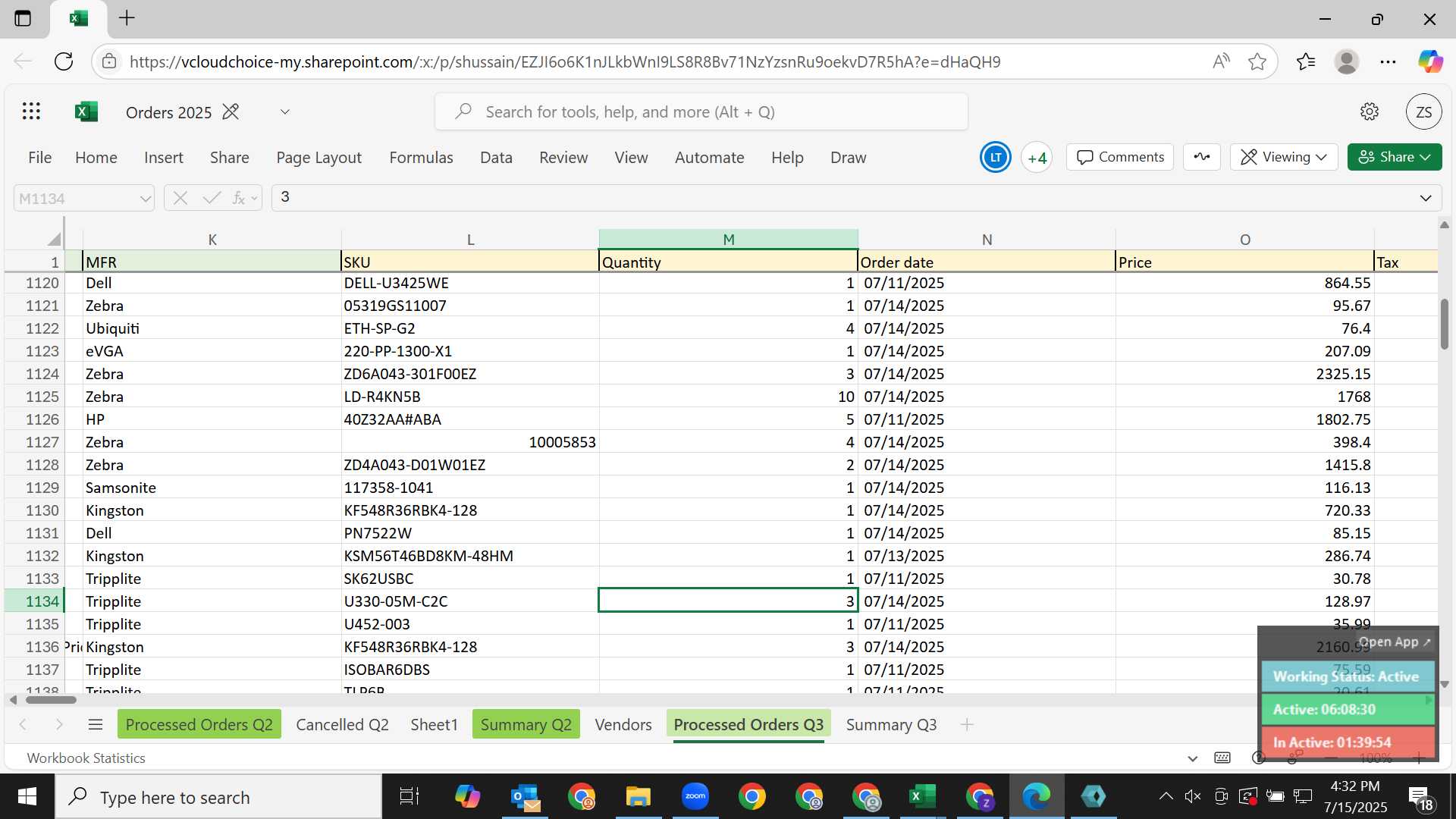Switch to Summary Q3 sheet
Screen dimensions: 1456x819
click(x=891, y=724)
